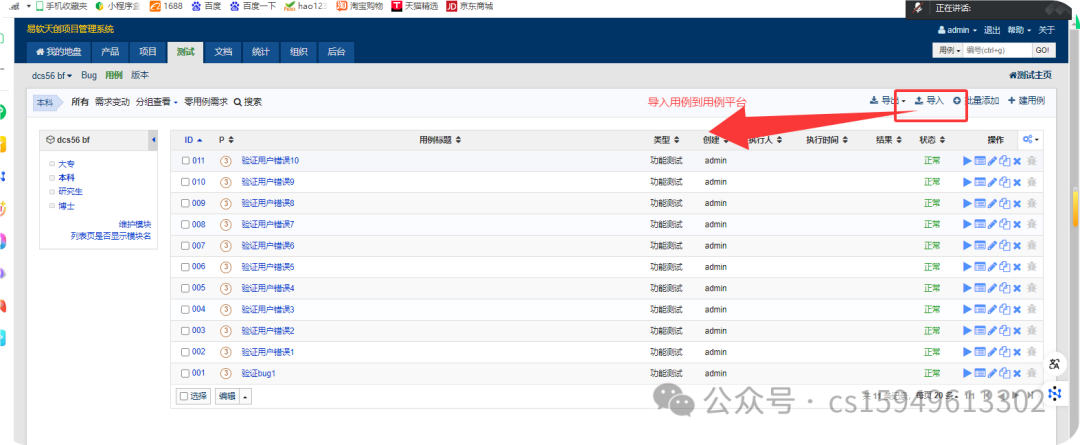
Task: Copy case 003 验证用户错误2
Action: pos(1004,331)
